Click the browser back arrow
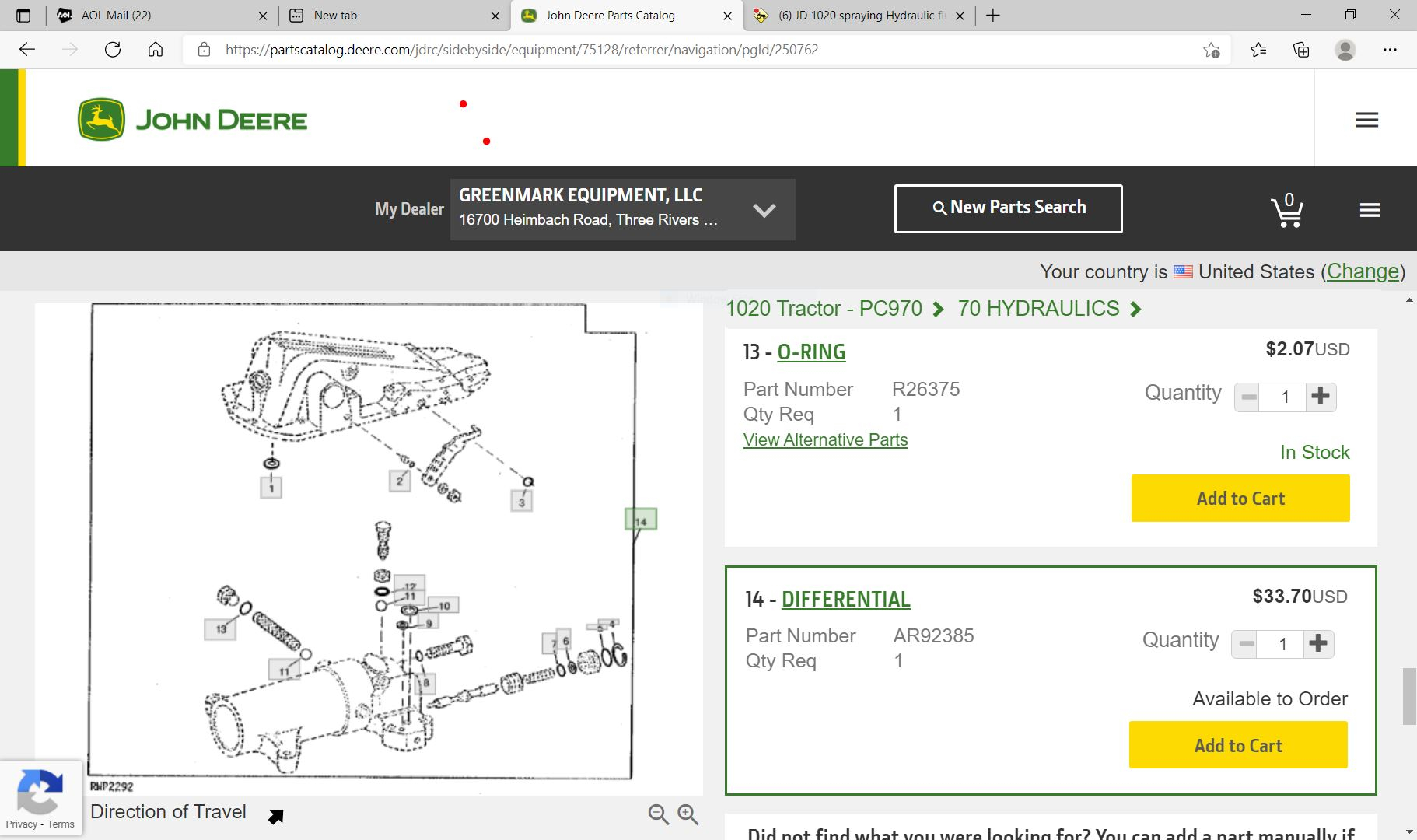1417x840 pixels. tap(27, 50)
